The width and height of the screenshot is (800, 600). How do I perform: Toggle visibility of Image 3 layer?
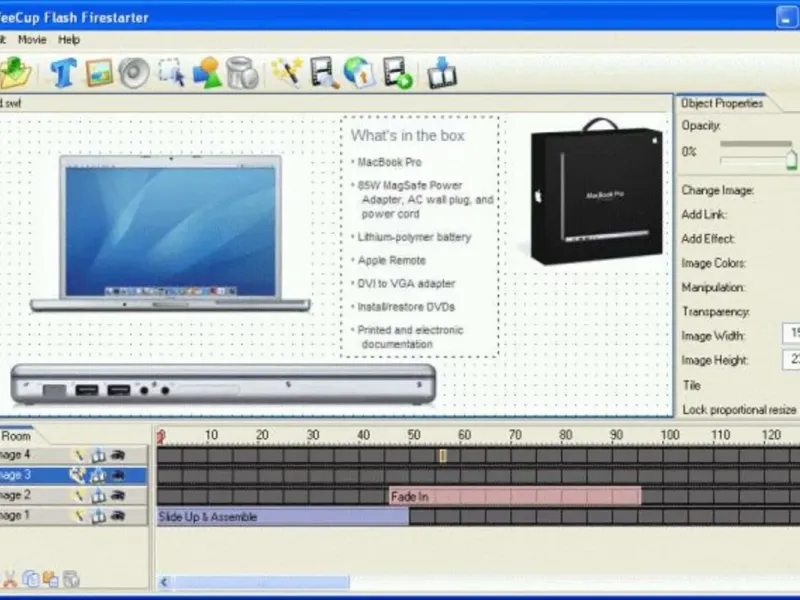(118, 476)
